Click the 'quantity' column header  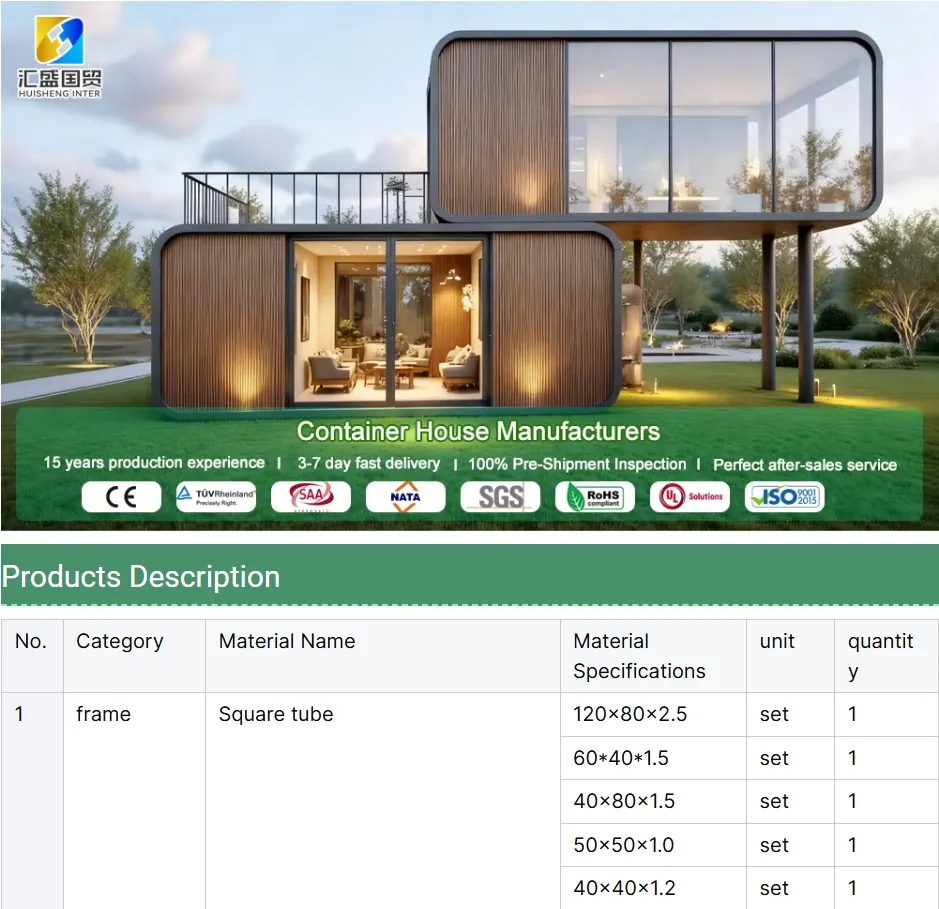click(881, 655)
